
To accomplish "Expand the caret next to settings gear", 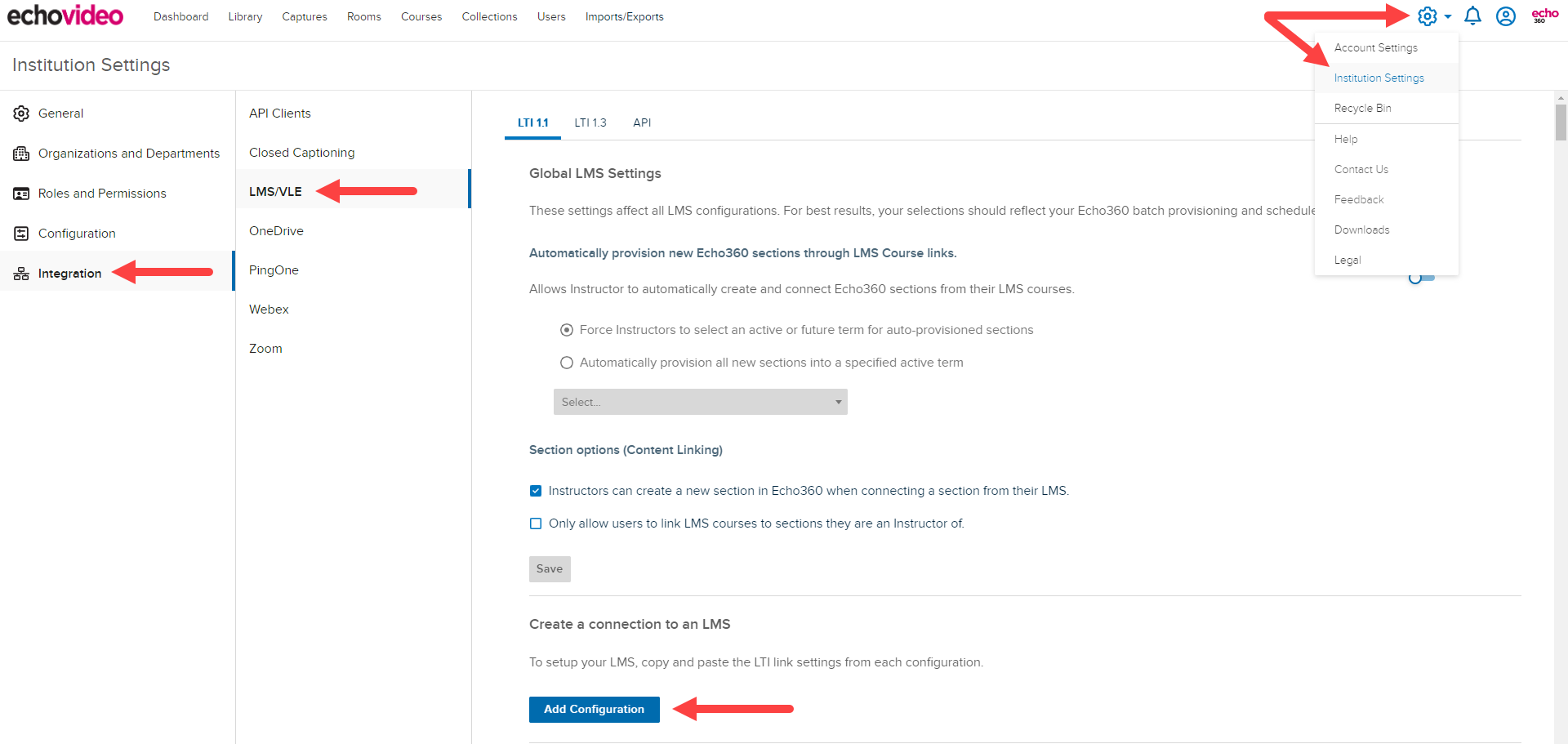I will pyautogui.click(x=1448, y=16).
